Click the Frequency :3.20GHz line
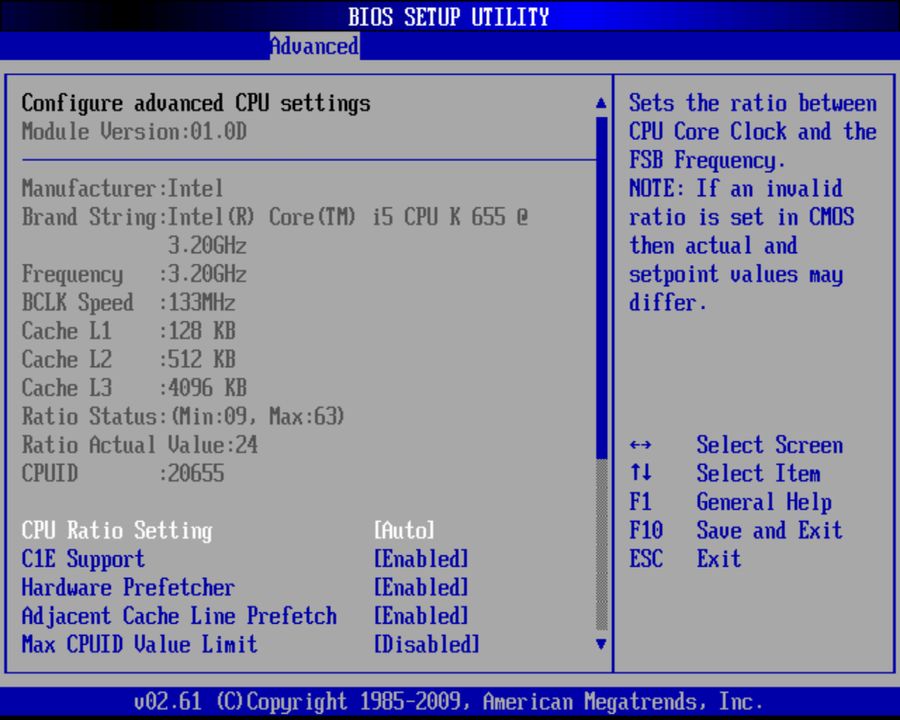Screen dimensions: 900x720 click(x=134, y=274)
